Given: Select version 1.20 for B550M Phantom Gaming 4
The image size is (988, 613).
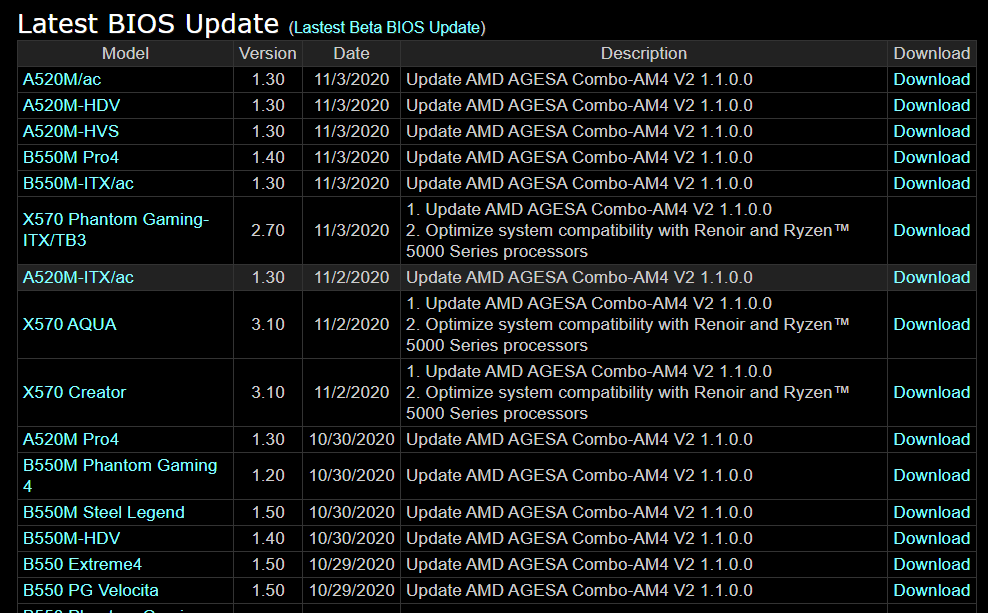Looking at the screenshot, I should pyautogui.click(x=268, y=476).
